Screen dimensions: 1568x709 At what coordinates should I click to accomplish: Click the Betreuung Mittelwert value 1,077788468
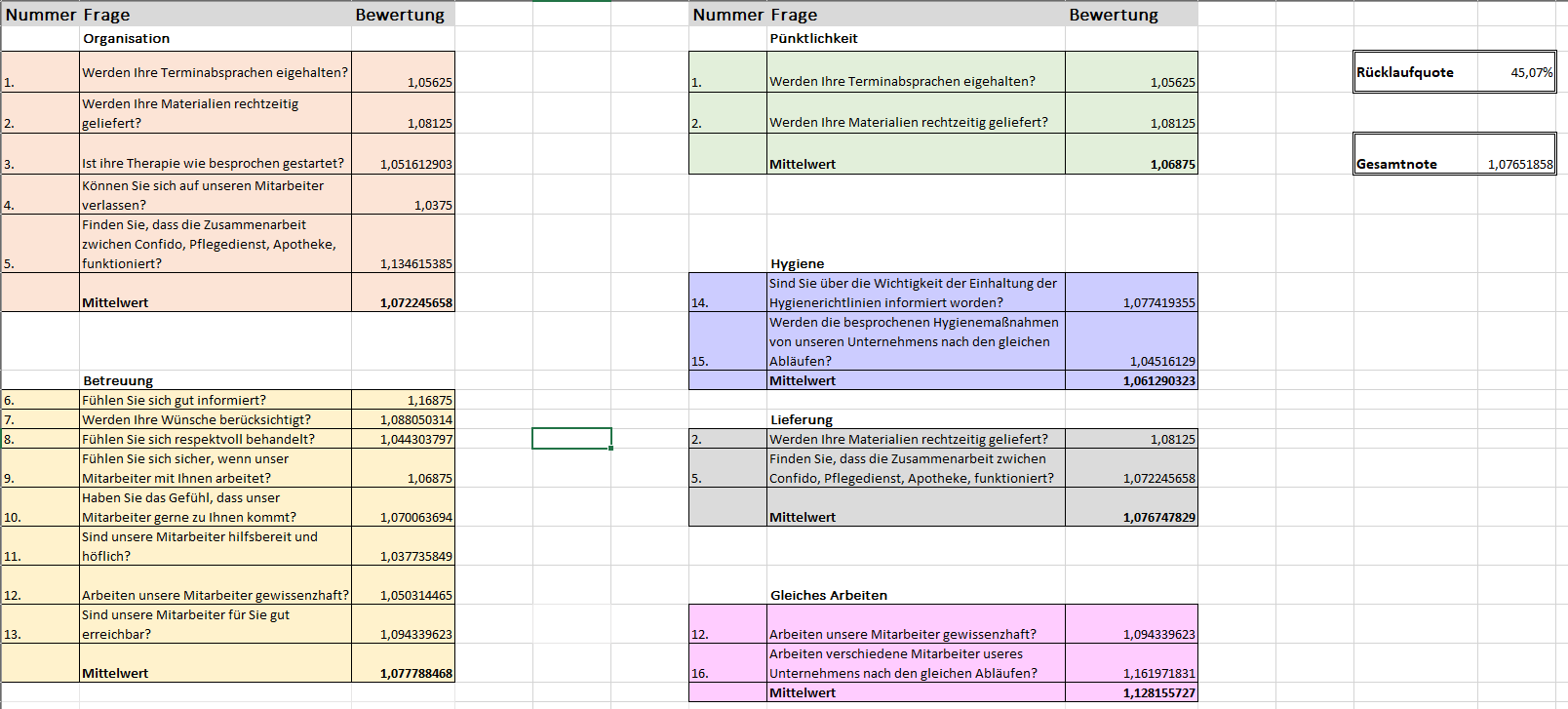click(x=403, y=663)
